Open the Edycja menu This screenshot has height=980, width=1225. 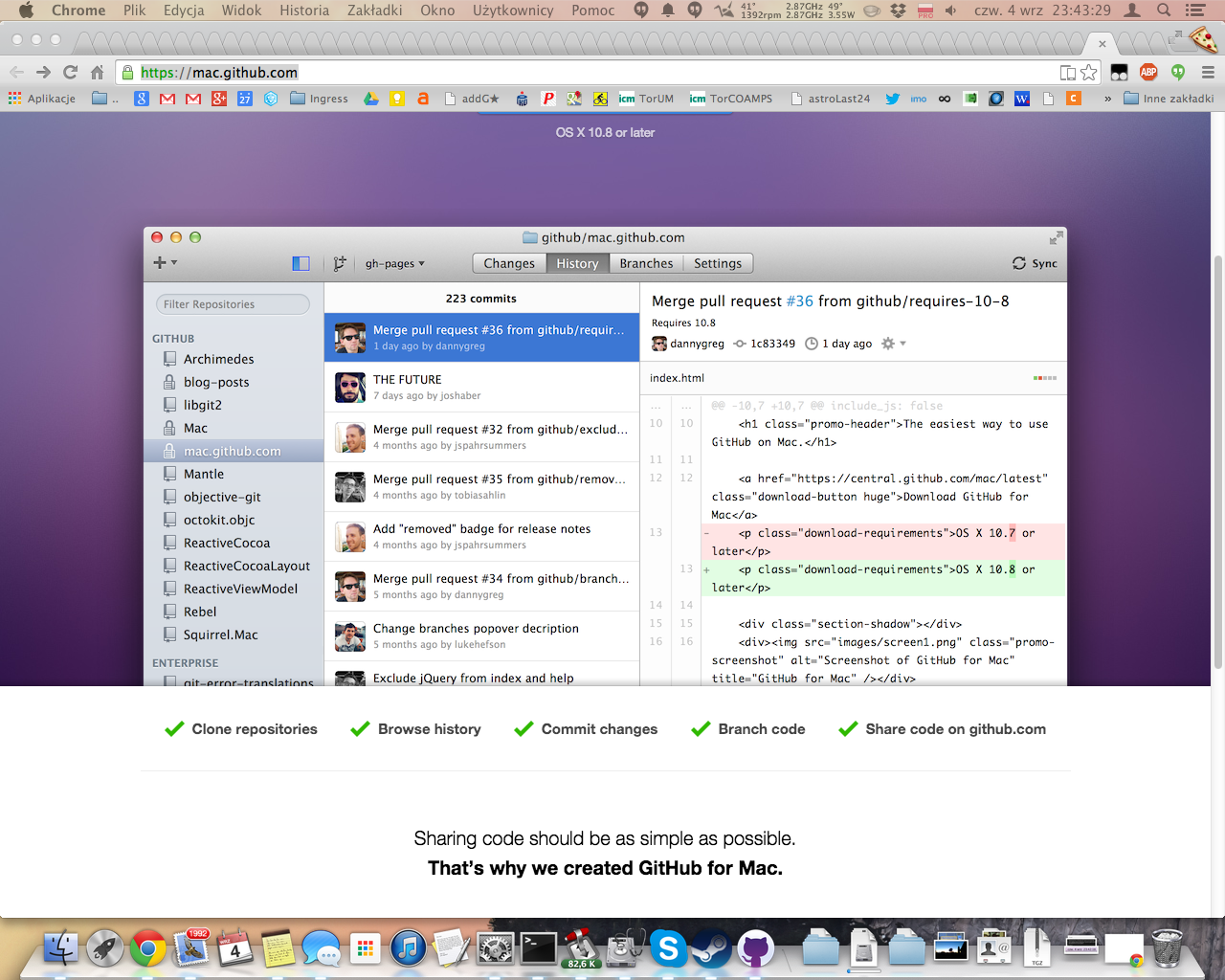tap(184, 11)
